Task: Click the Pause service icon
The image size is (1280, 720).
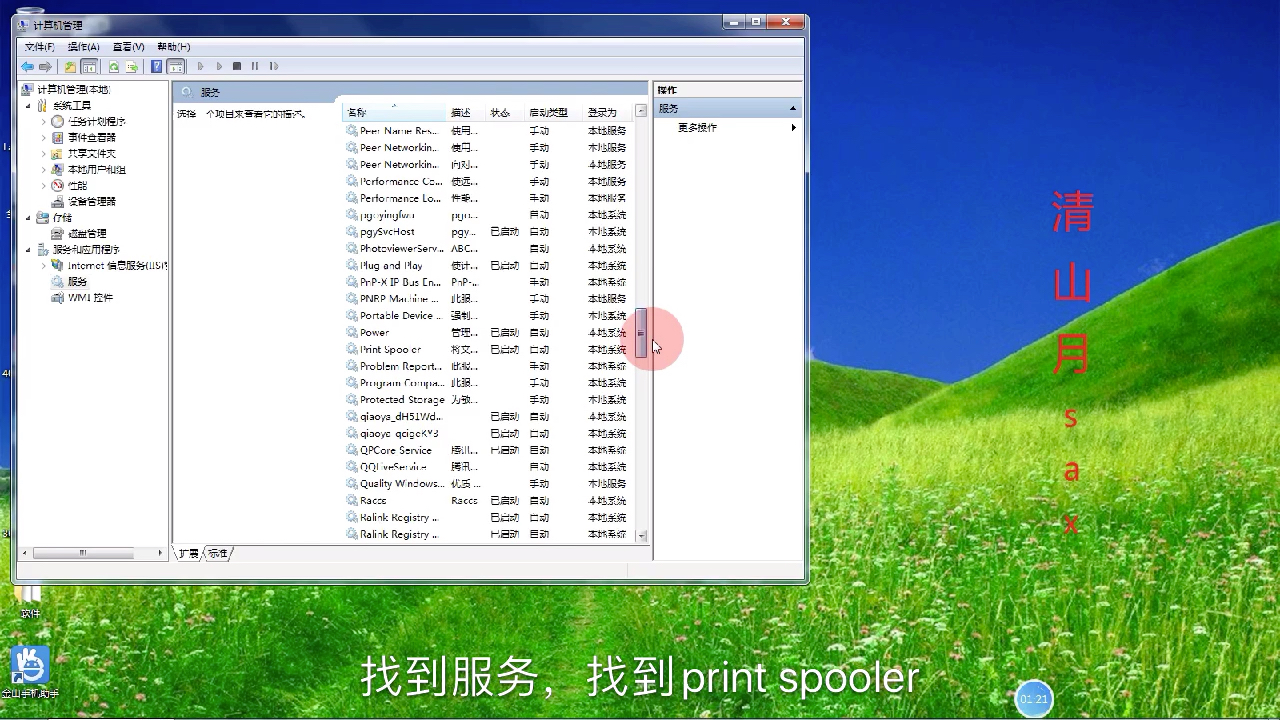Action: pos(255,67)
